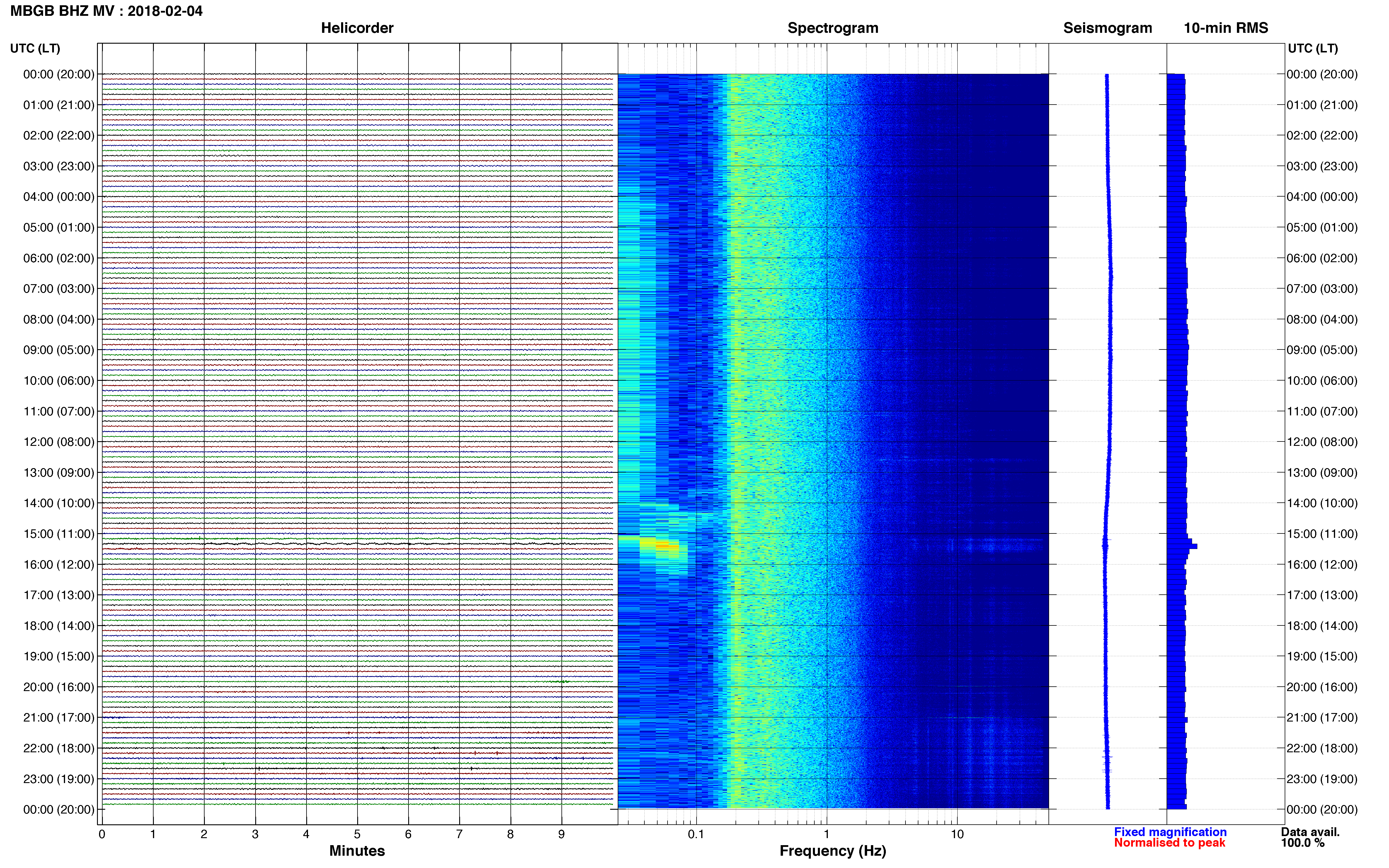Viewport: 1389px width, 868px height.
Task: Click the thick black helicorder trace after 15:00
Action: click(x=357, y=543)
